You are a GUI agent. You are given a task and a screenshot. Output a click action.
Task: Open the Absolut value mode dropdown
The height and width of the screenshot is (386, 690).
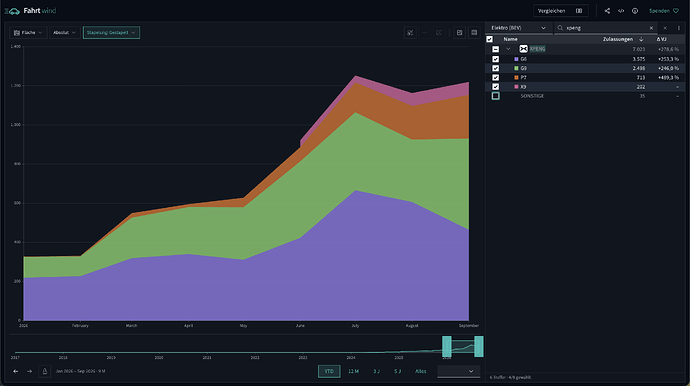click(64, 33)
